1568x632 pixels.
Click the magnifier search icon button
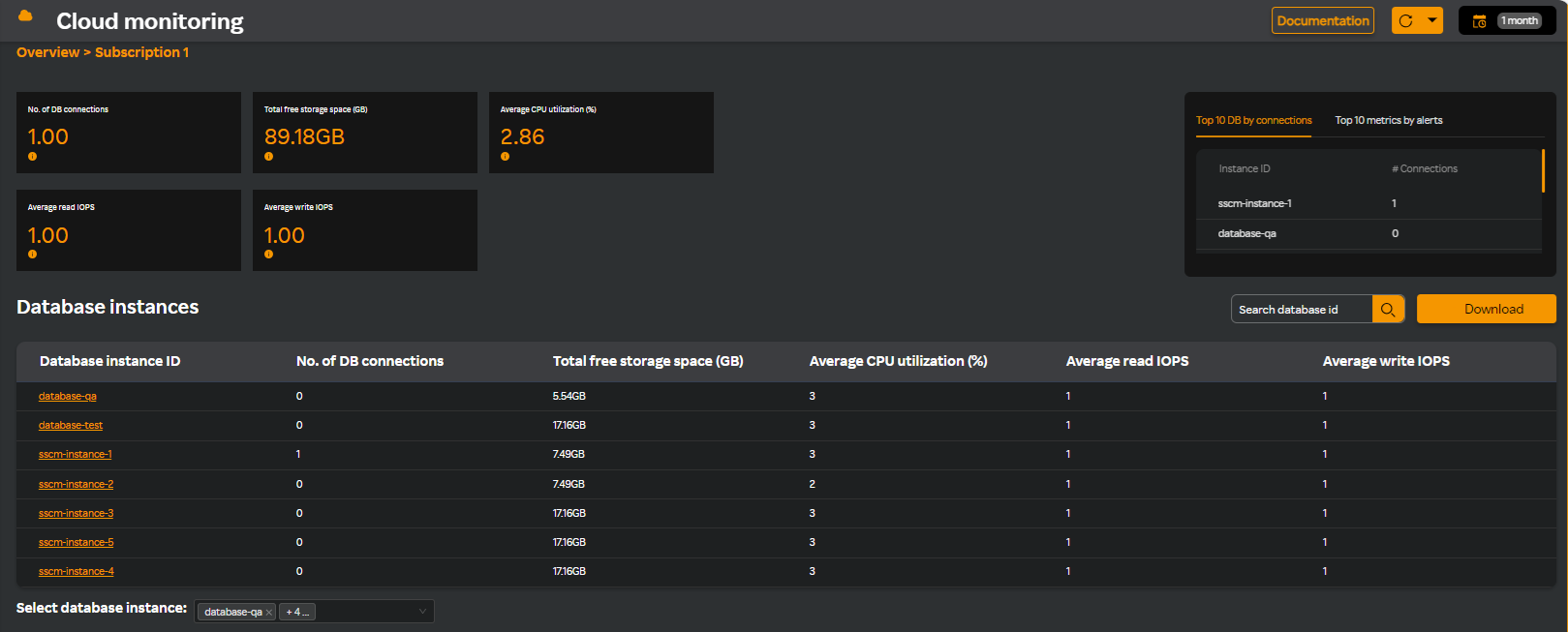(x=1388, y=310)
